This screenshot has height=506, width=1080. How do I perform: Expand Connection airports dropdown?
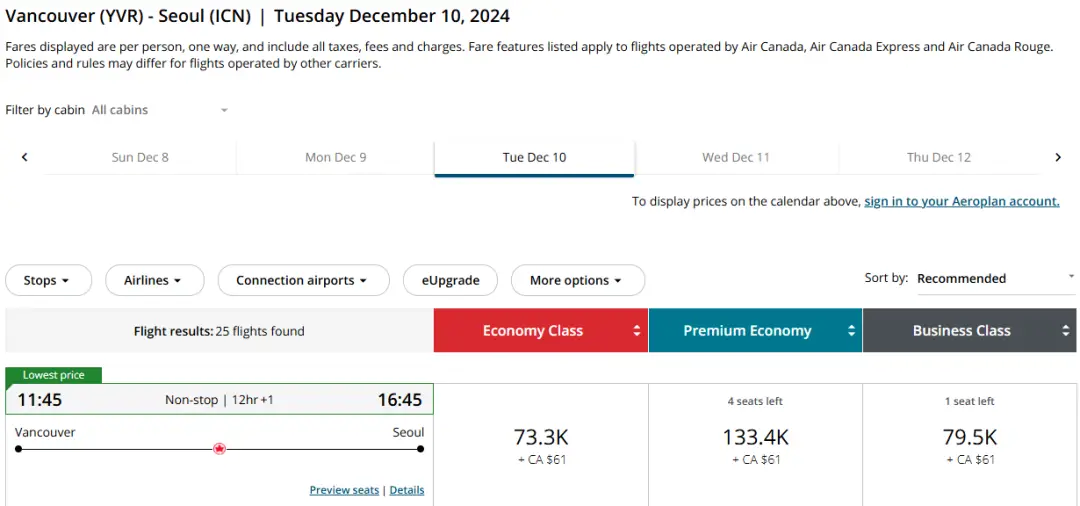pos(303,281)
